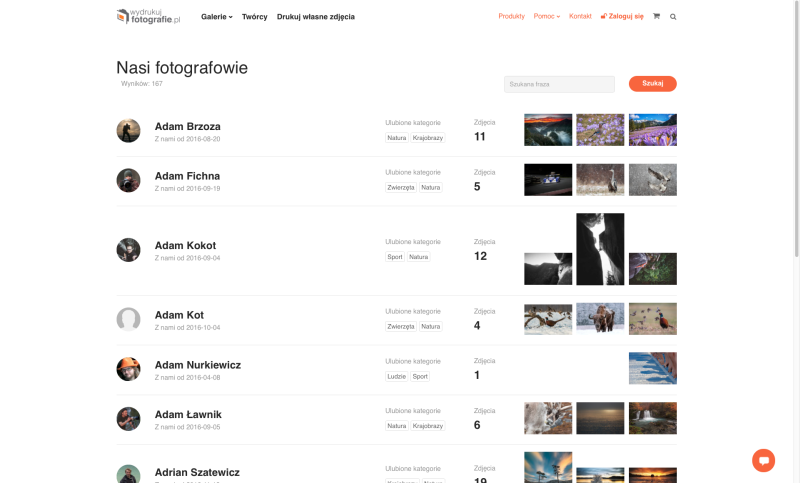
Task: Open Adam Kot's profile name
Action: tap(179, 315)
